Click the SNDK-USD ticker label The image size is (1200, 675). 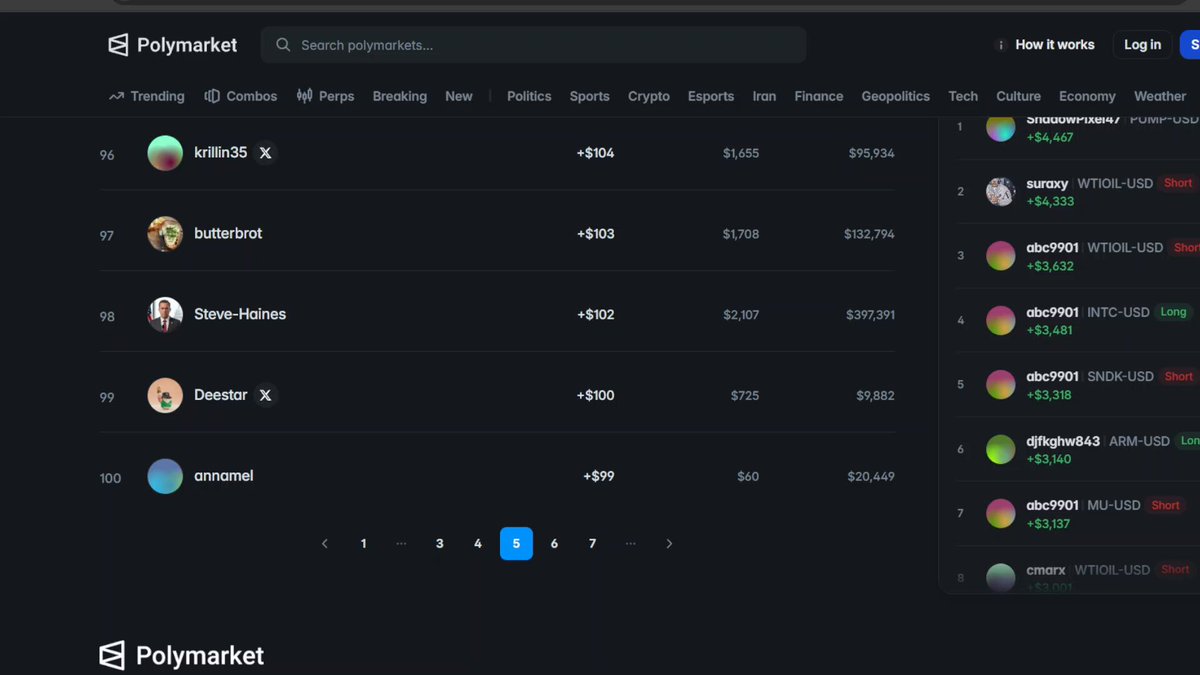[x=1120, y=377]
